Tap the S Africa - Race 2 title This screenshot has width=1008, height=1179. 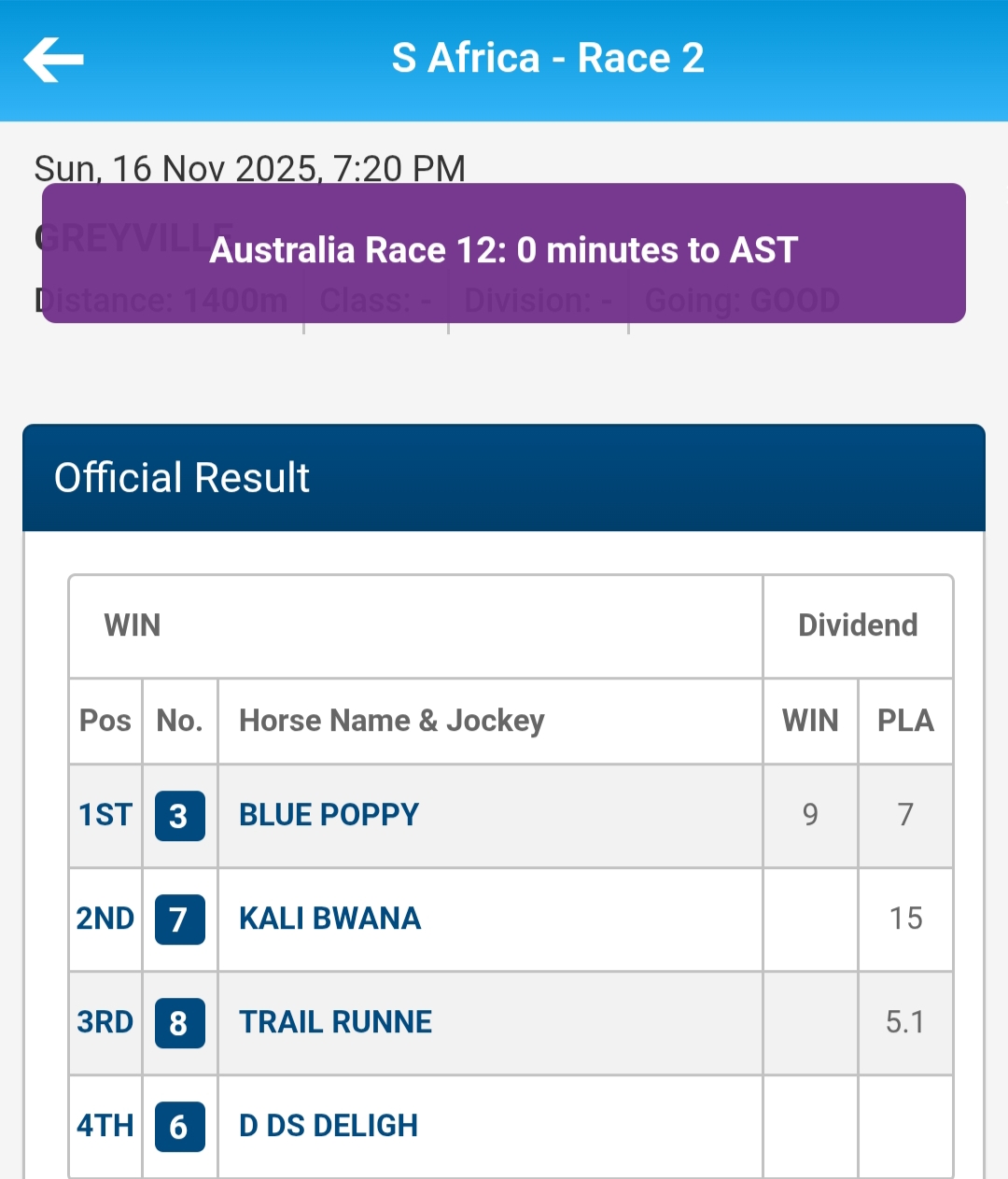click(548, 58)
